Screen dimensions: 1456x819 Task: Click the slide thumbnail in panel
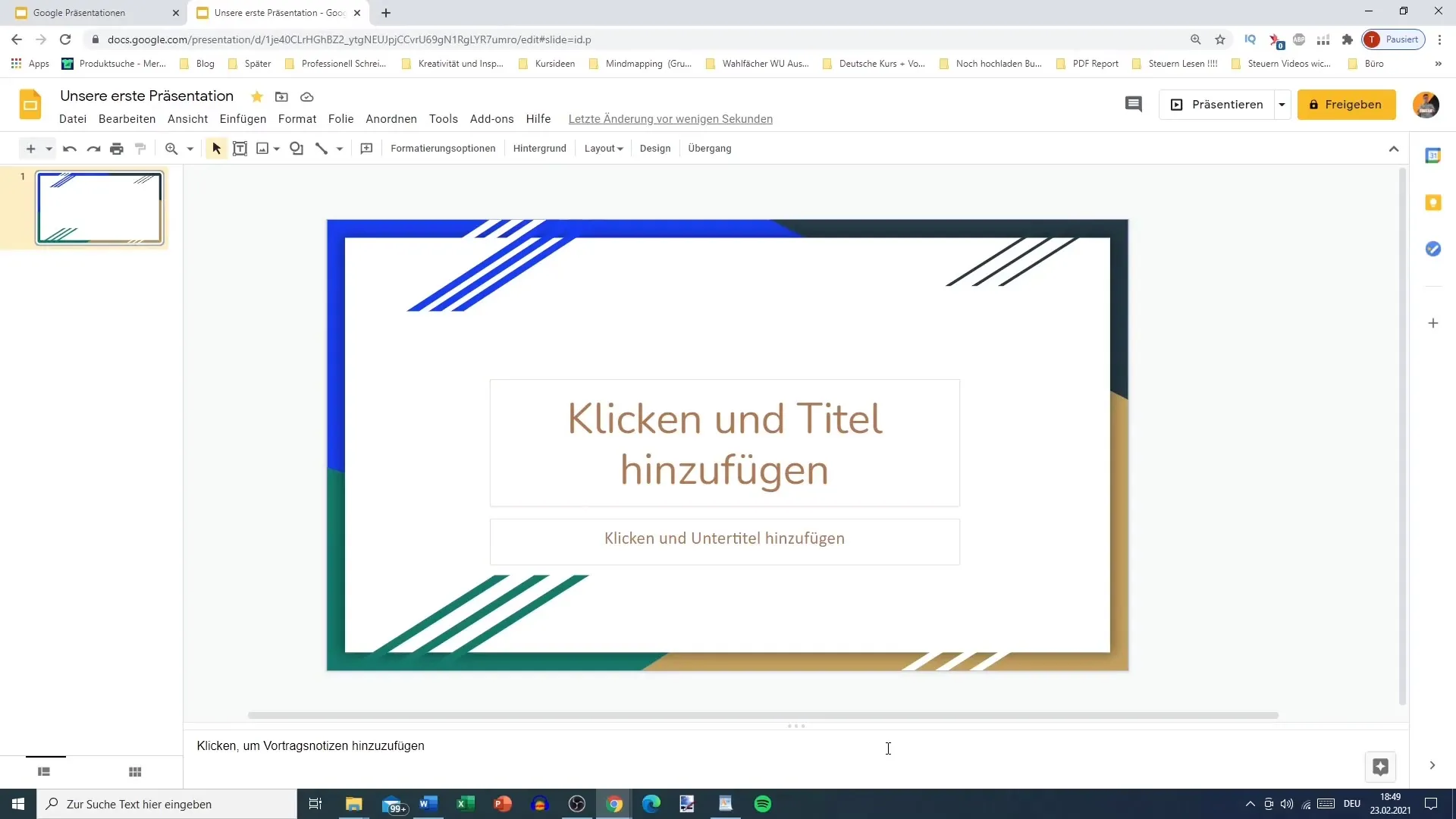tap(99, 207)
